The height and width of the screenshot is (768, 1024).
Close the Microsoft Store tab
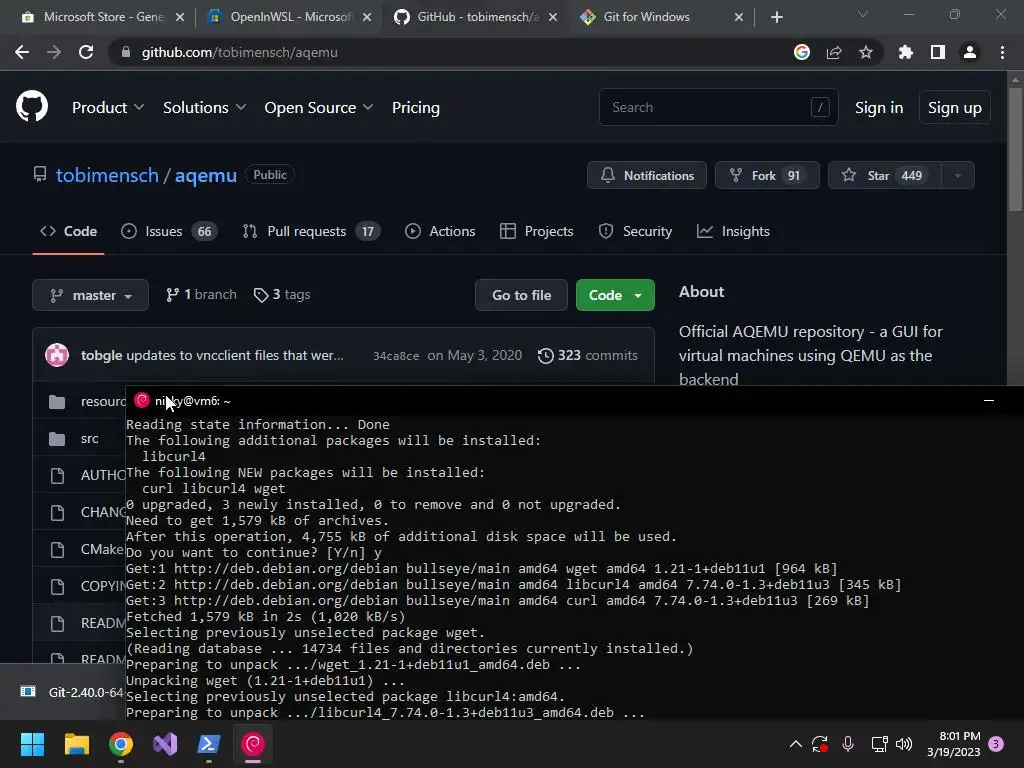coord(180,17)
